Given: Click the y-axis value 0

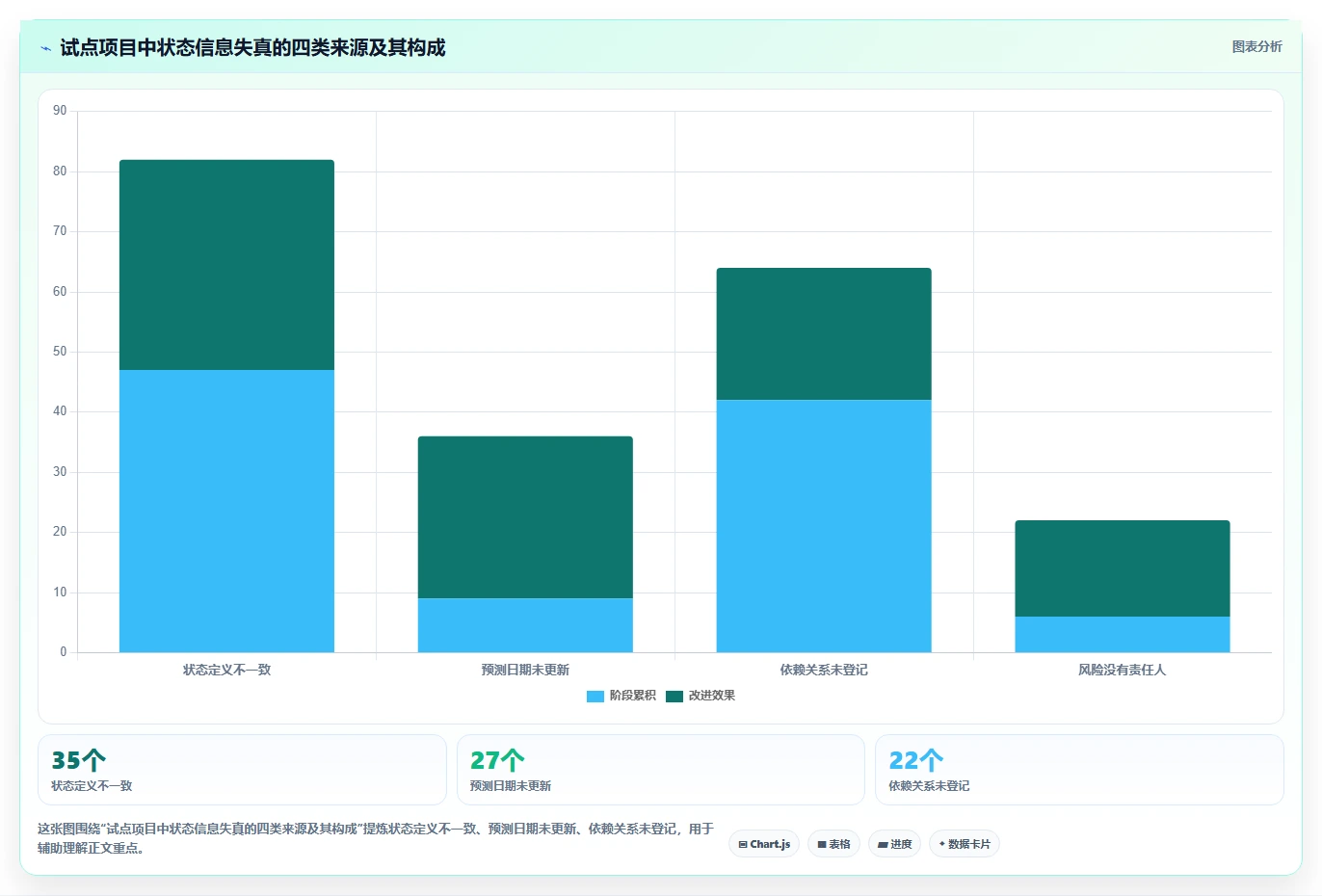Looking at the screenshot, I should [64, 652].
